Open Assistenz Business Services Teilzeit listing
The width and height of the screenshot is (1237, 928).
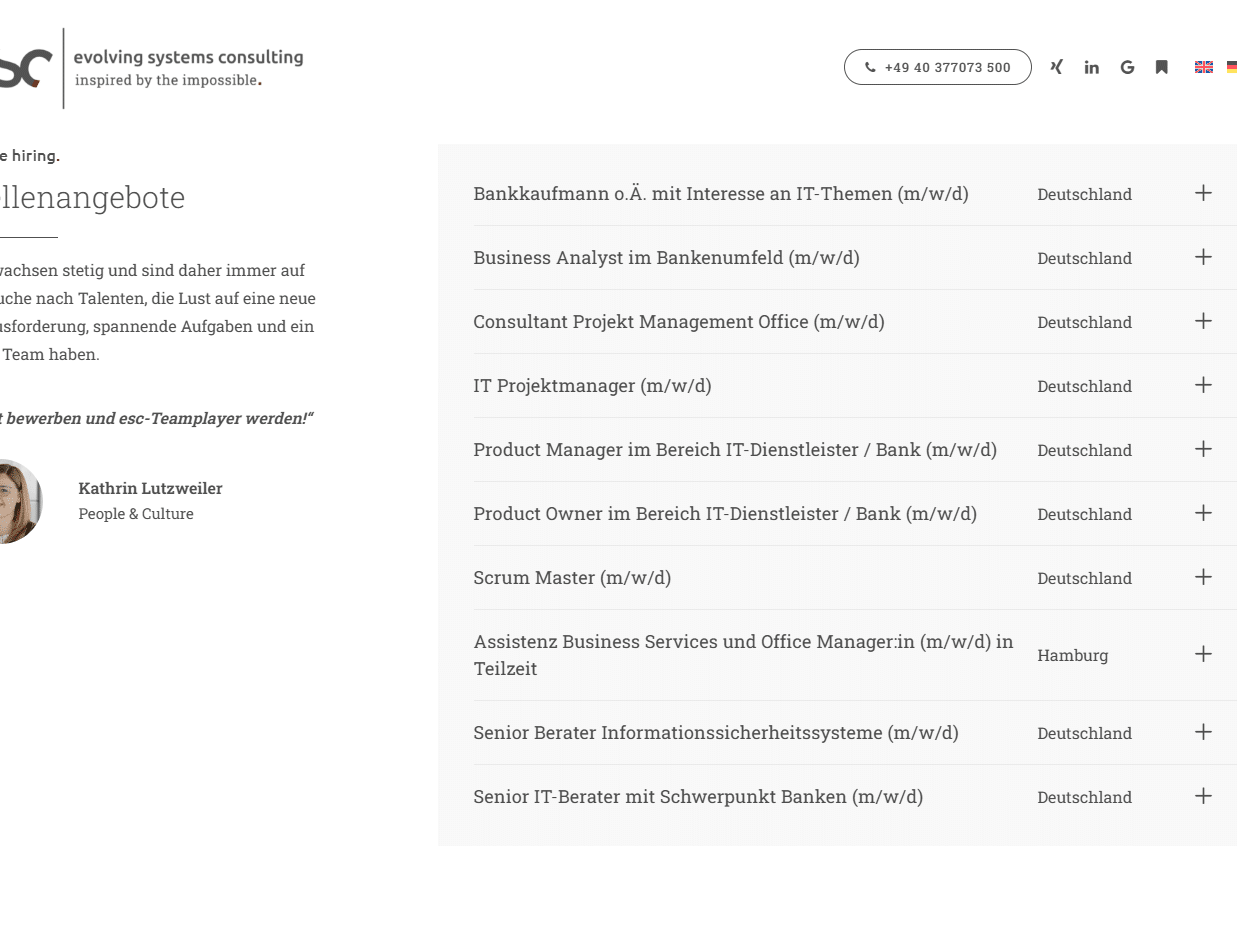click(742, 655)
